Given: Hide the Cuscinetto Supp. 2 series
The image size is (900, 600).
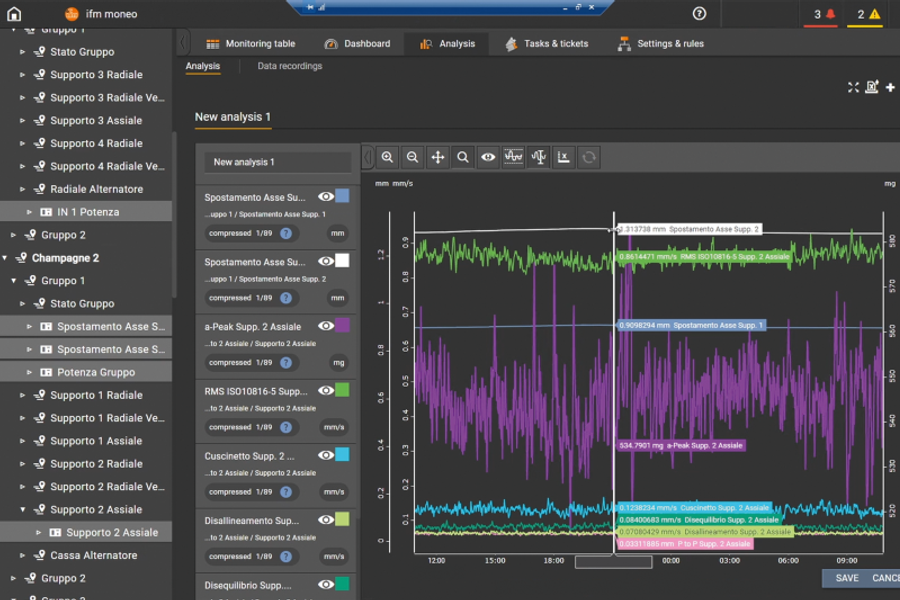Looking at the screenshot, I should pyautogui.click(x=326, y=455).
